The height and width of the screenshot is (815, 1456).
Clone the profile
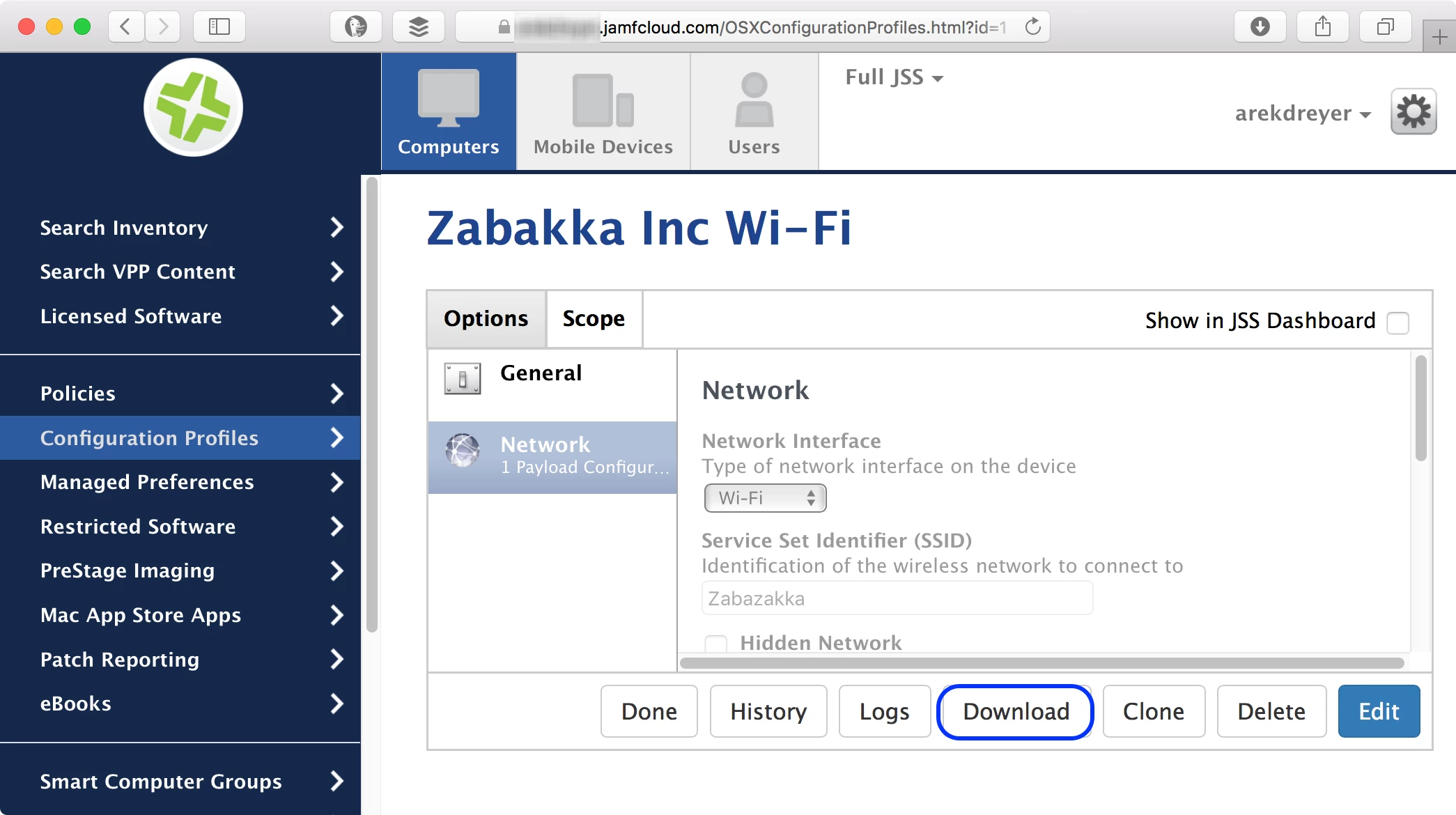coord(1154,711)
